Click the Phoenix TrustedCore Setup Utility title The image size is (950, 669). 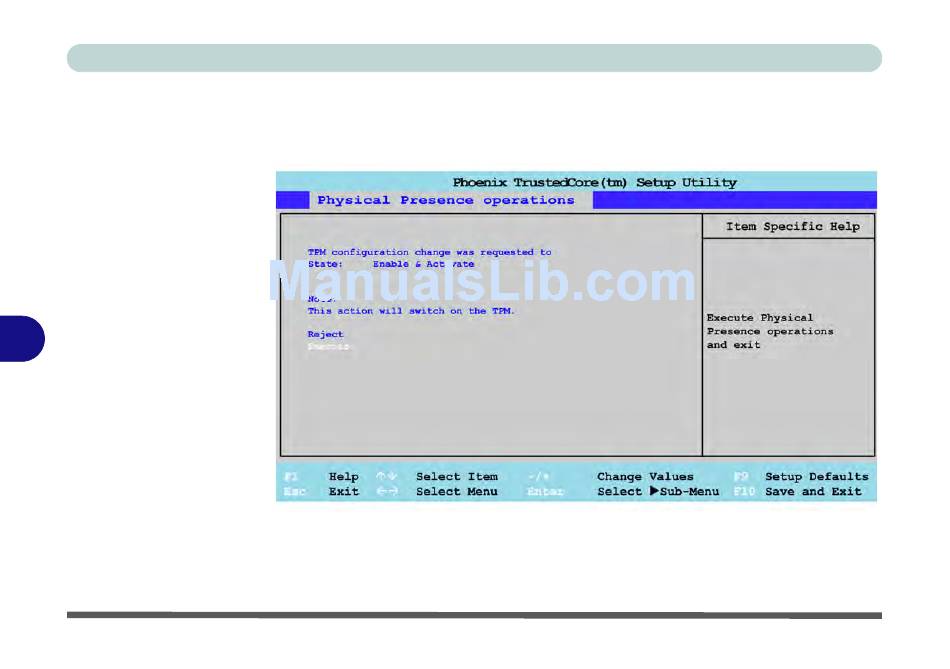(x=595, y=182)
